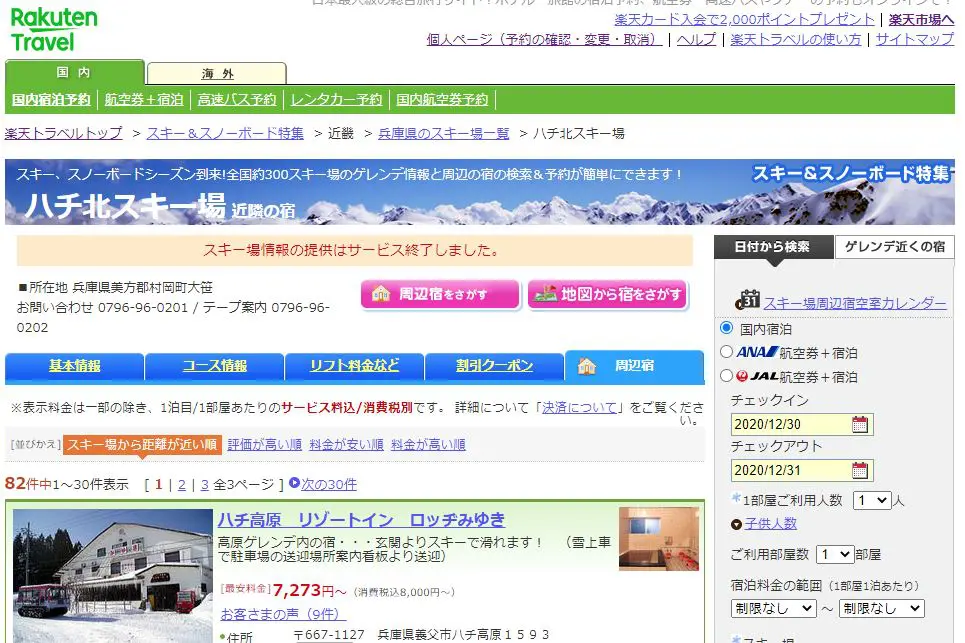The width and height of the screenshot is (965, 643).
Task: Sort by 評価が高い順
Action: (265, 444)
